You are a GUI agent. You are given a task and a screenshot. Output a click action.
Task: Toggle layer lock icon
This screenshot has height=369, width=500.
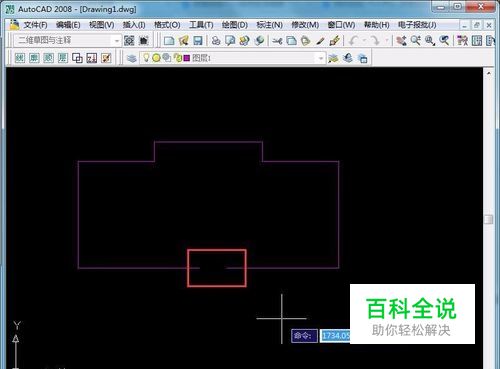(x=177, y=58)
